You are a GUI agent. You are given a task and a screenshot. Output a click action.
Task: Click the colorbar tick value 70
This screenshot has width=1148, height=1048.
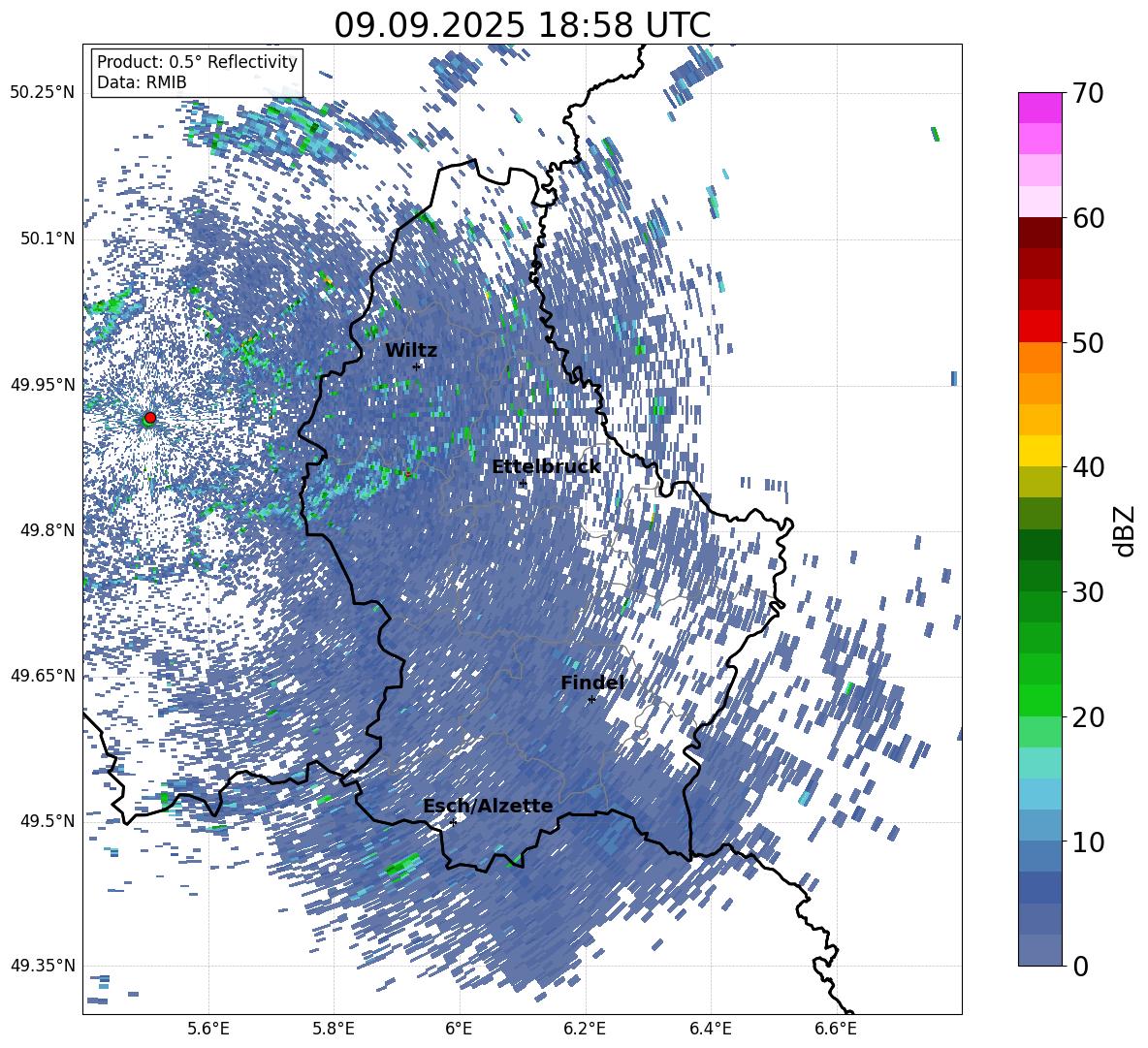pos(1087,94)
